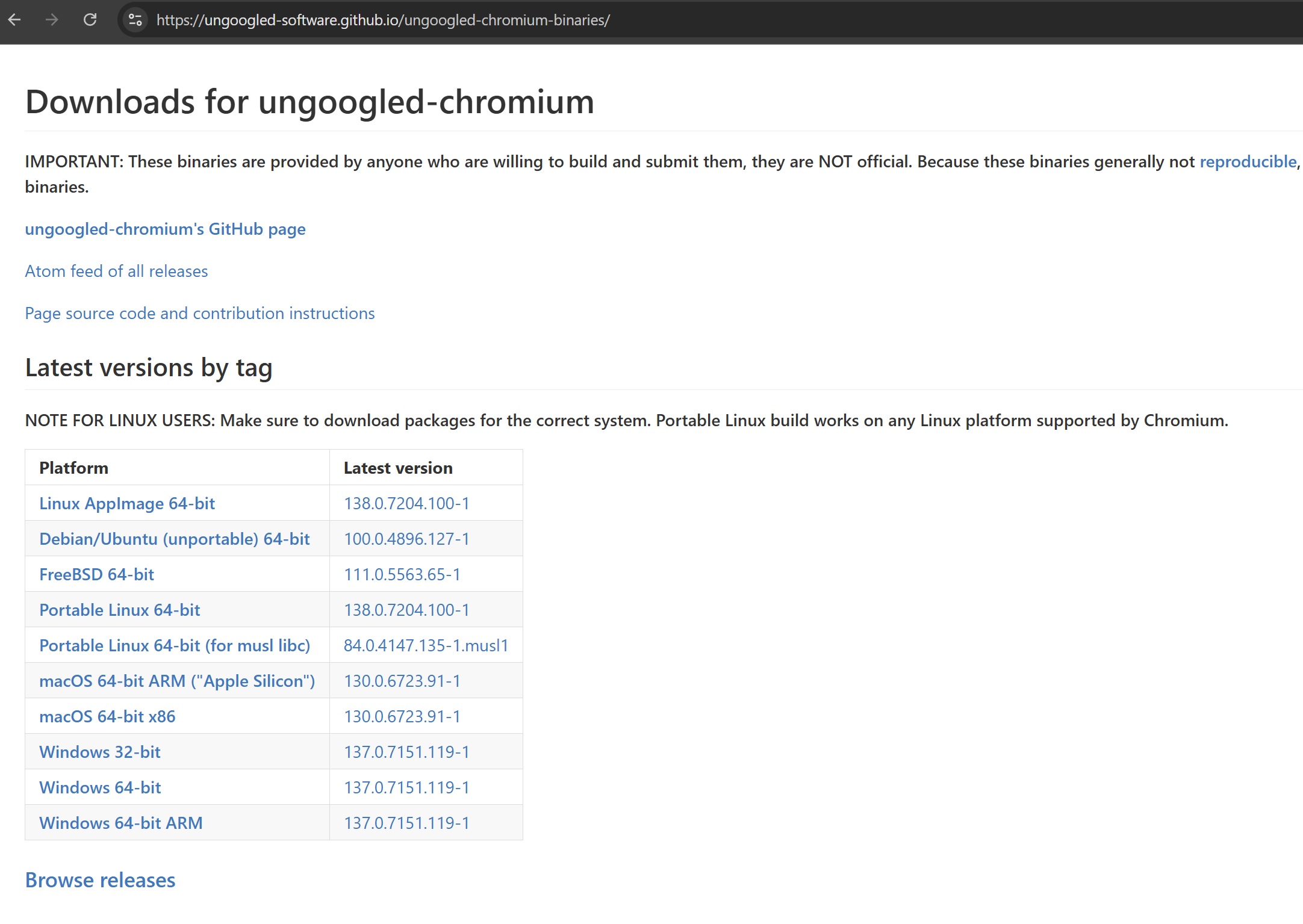This screenshot has width=1303, height=924.
Task: Open site information icon in address bar
Action: (x=135, y=20)
